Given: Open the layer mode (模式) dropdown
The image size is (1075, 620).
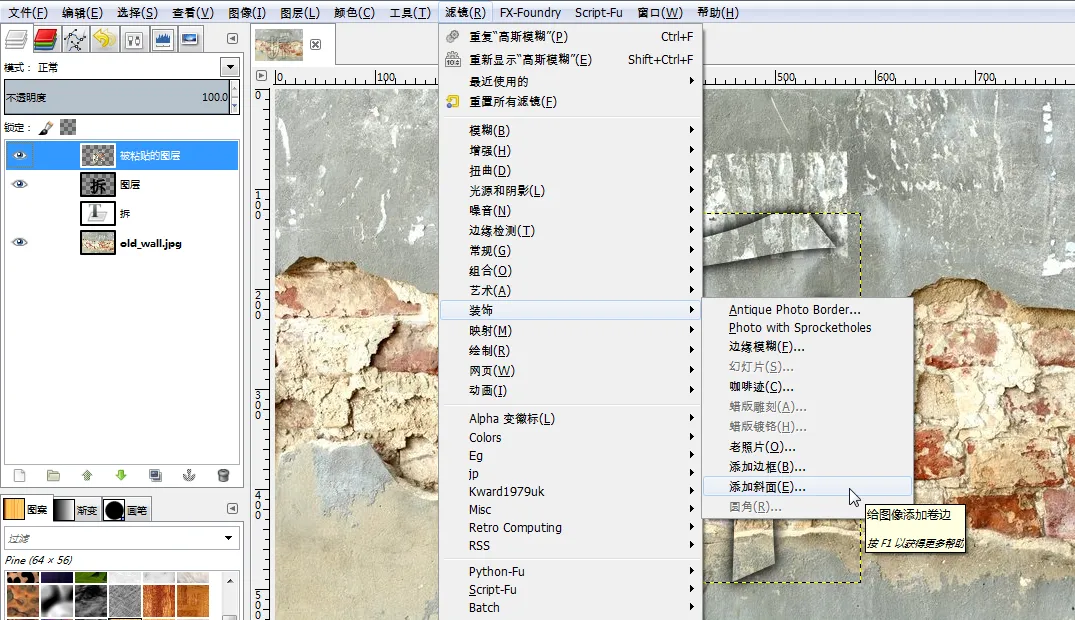Looking at the screenshot, I should [x=230, y=67].
